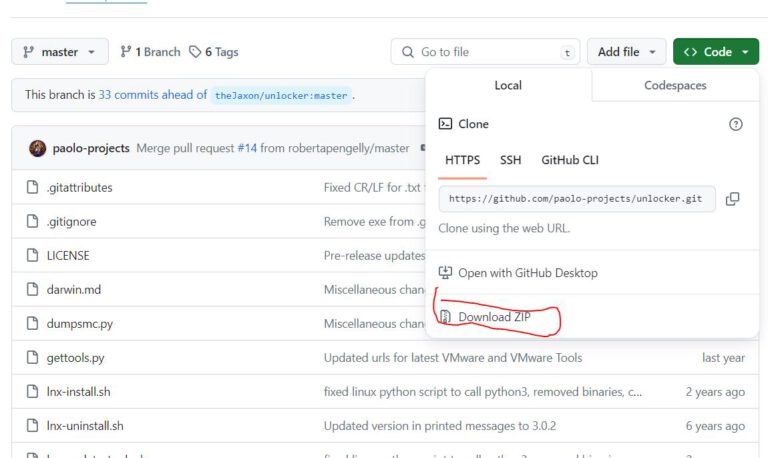The height and width of the screenshot is (458, 768).
Task: Choose Open with GitHub Desktop
Action: [x=518, y=273]
